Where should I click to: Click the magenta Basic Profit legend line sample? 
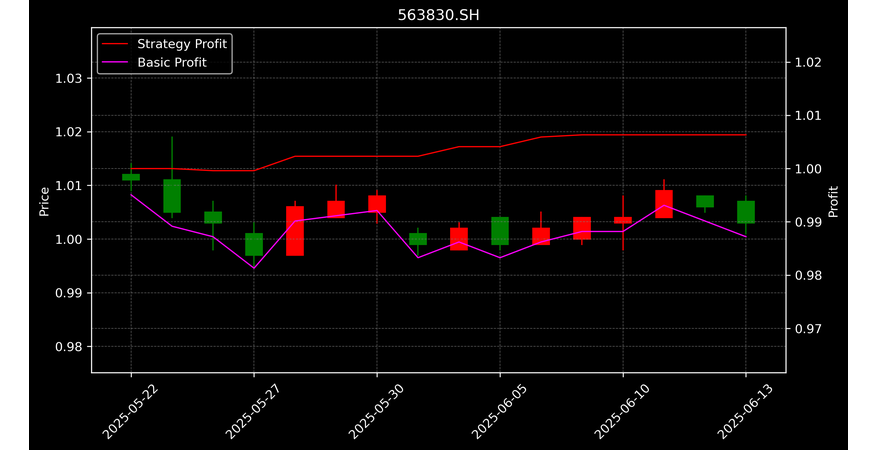tap(114, 63)
